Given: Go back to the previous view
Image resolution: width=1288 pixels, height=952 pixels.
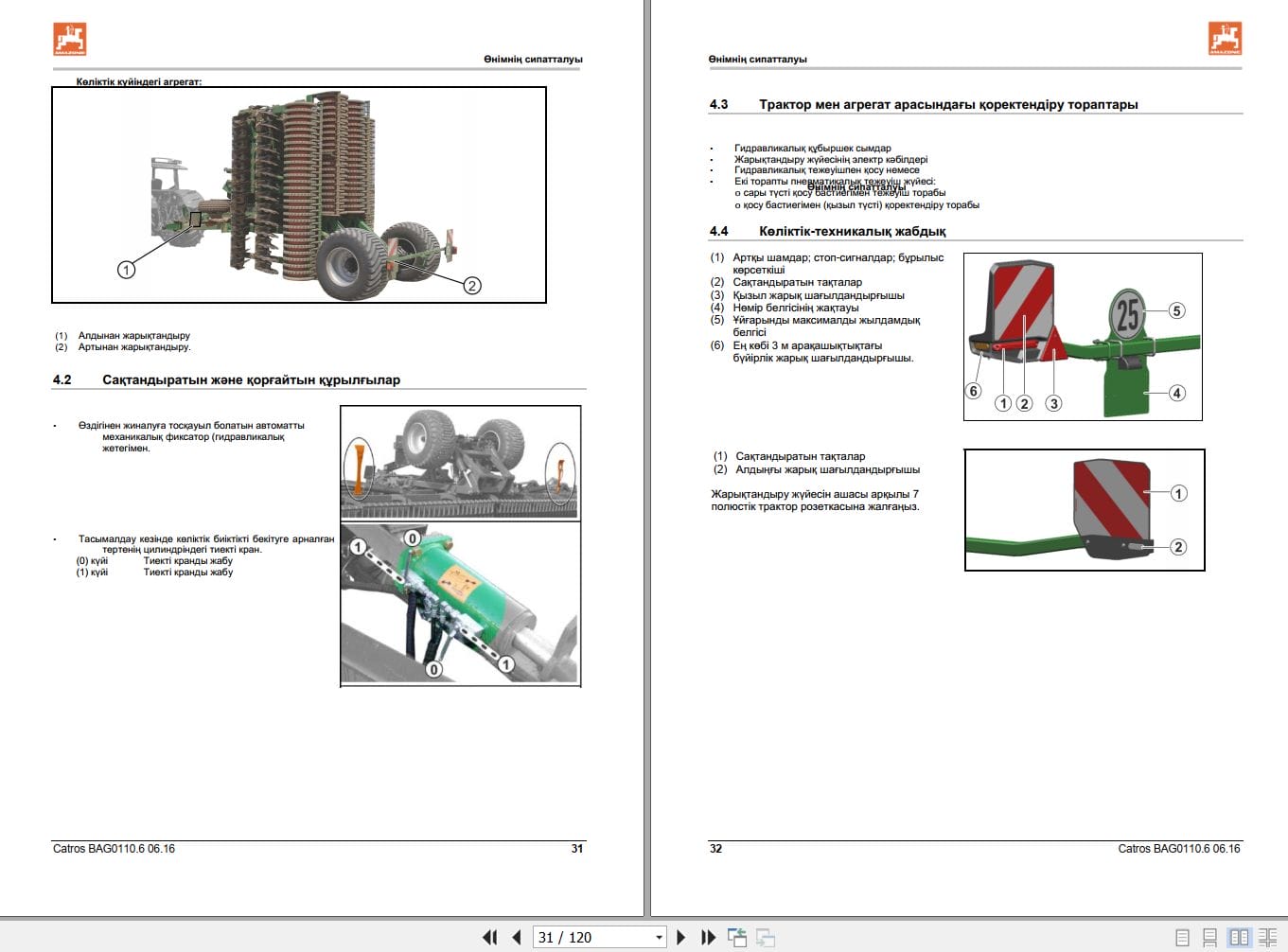Looking at the screenshot, I should coord(737,937).
